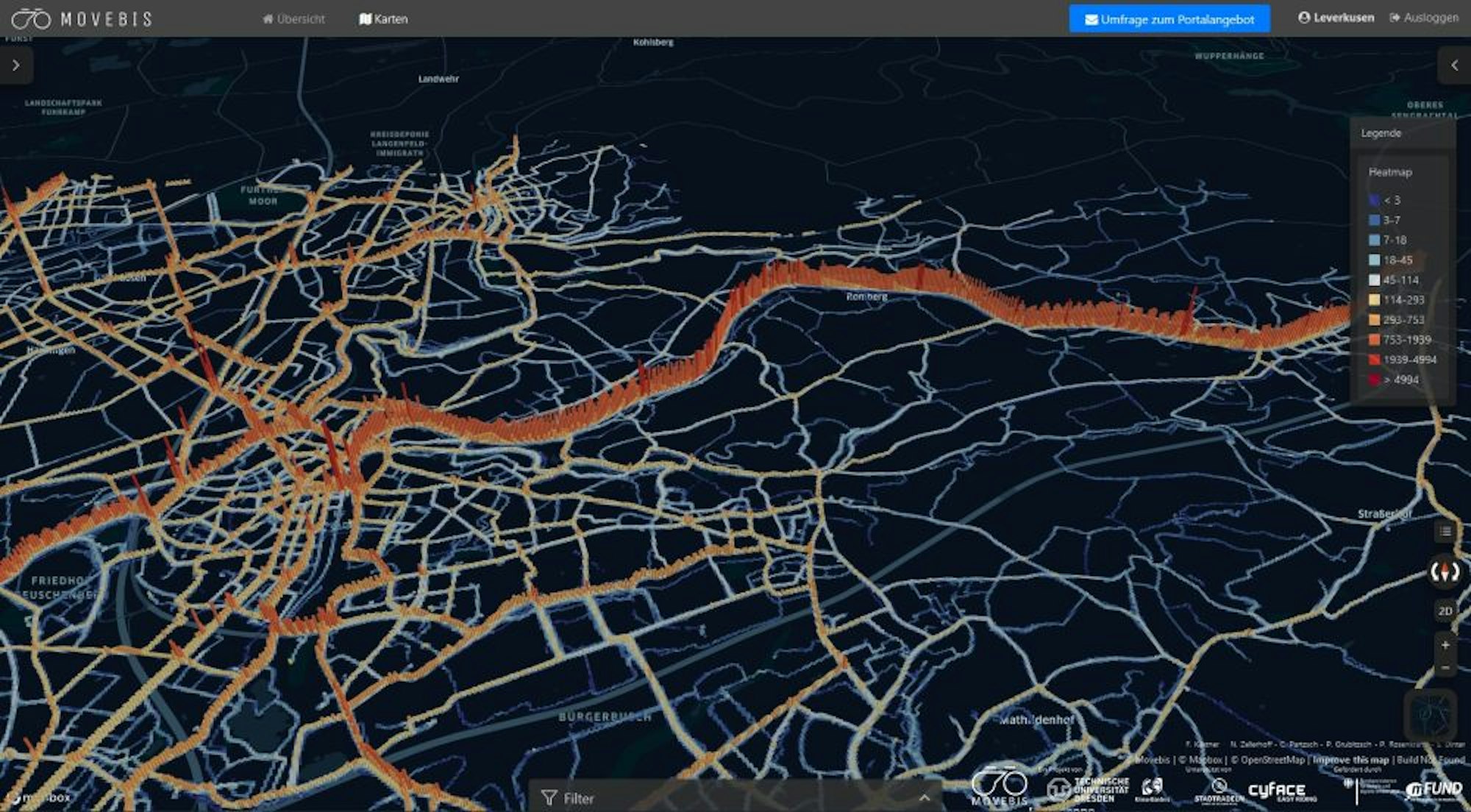Toggle the map to 2D view
Viewport: 1471px width, 812px height.
click(x=1445, y=611)
